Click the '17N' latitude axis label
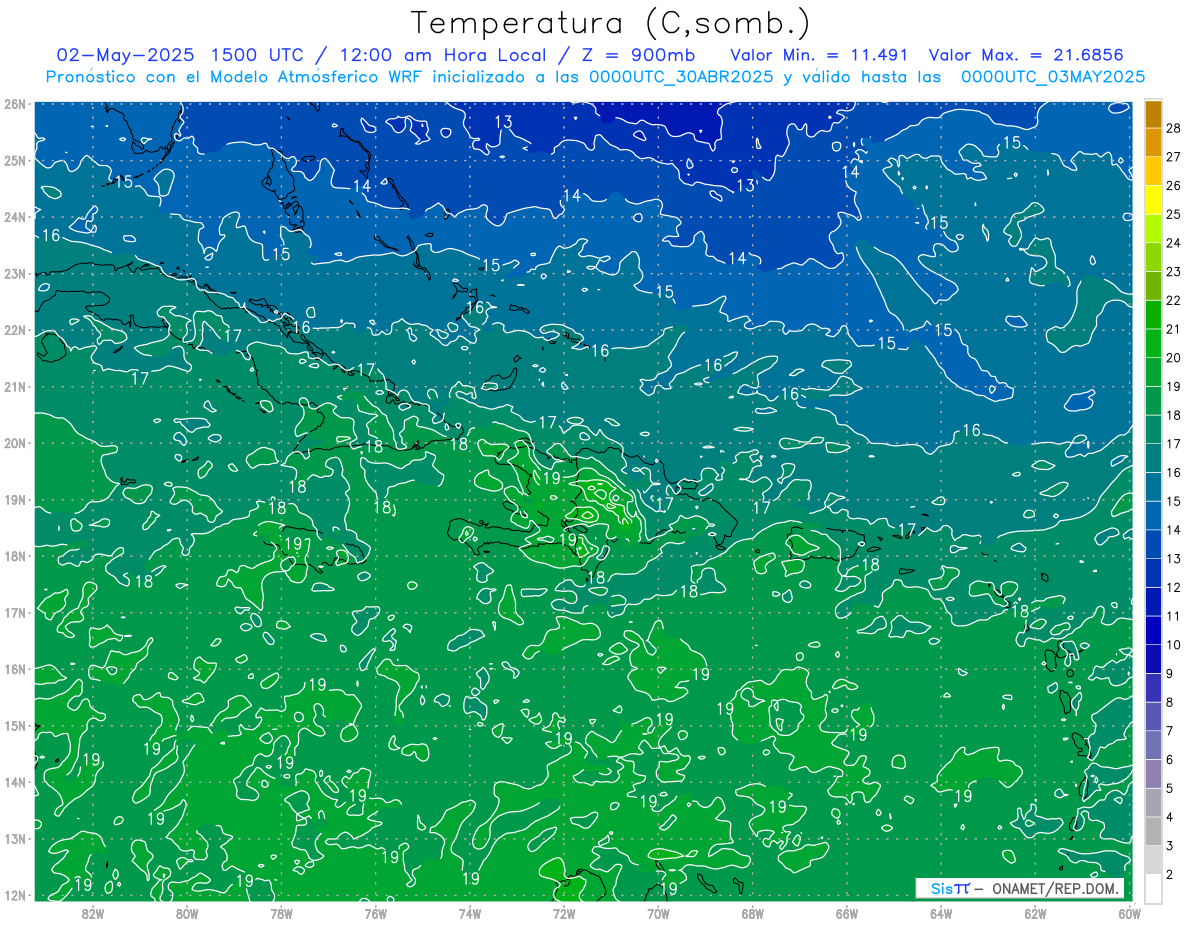Viewport: 1200px width, 927px height. click(13, 612)
